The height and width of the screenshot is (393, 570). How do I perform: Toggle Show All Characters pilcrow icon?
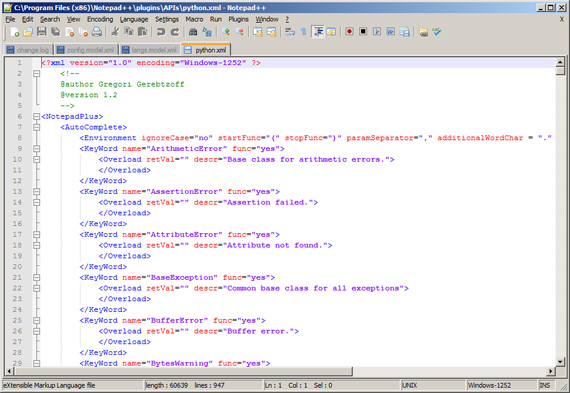pos(304,32)
